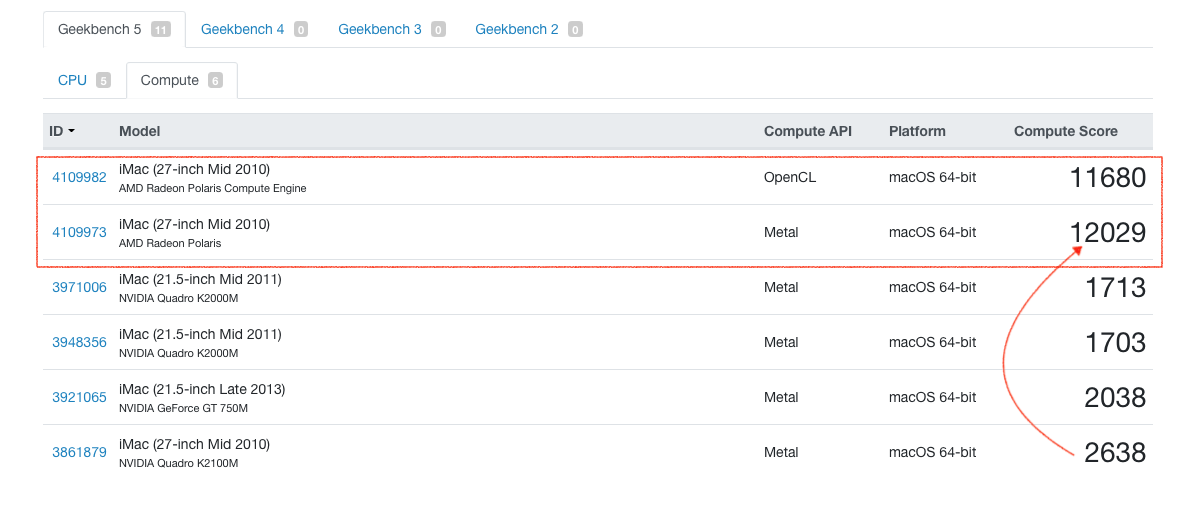The height and width of the screenshot is (508, 1190).
Task: Switch to the Geekbench 4 tab
Action: [243, 29]
